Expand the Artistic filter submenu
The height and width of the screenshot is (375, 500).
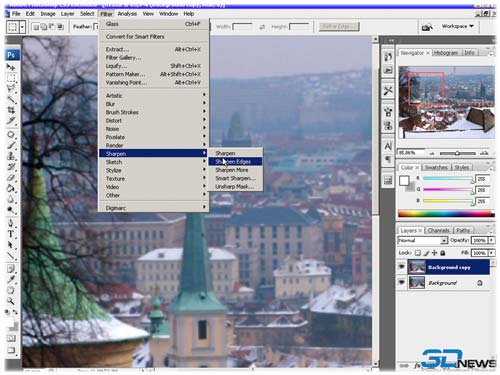click(x=154, y=95)
